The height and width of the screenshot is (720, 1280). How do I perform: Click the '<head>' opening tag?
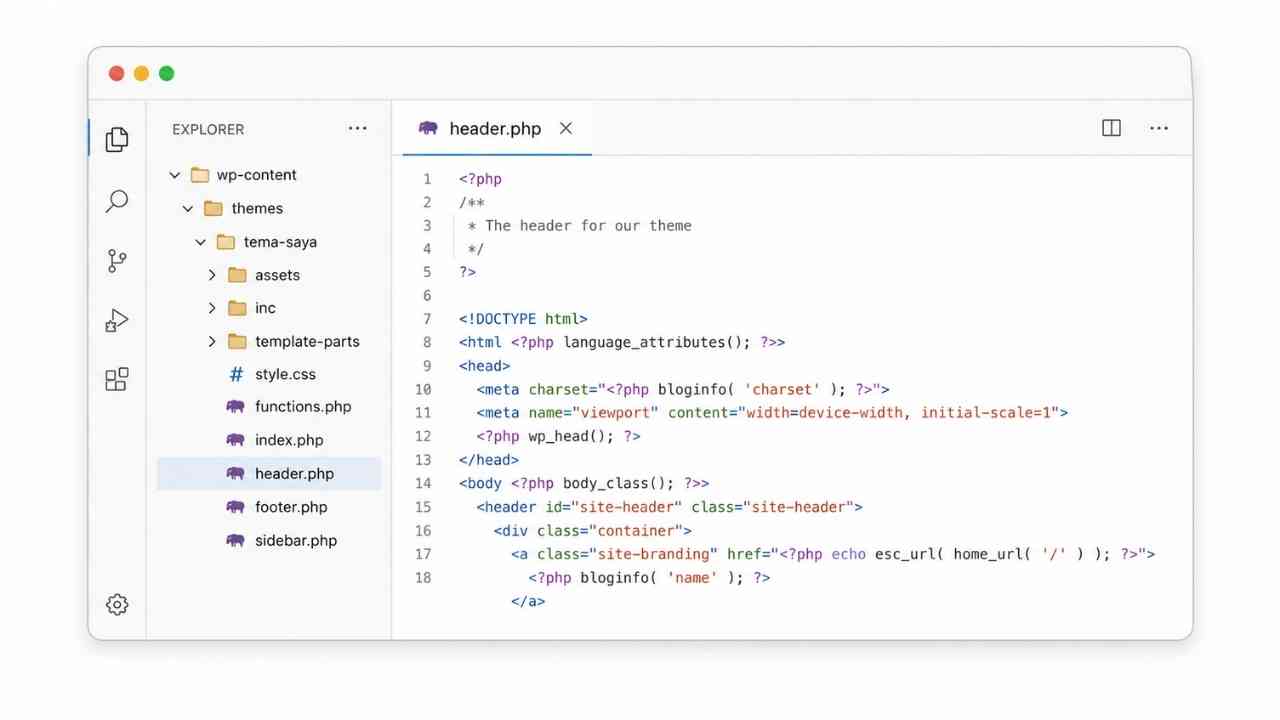coord(485,366)
